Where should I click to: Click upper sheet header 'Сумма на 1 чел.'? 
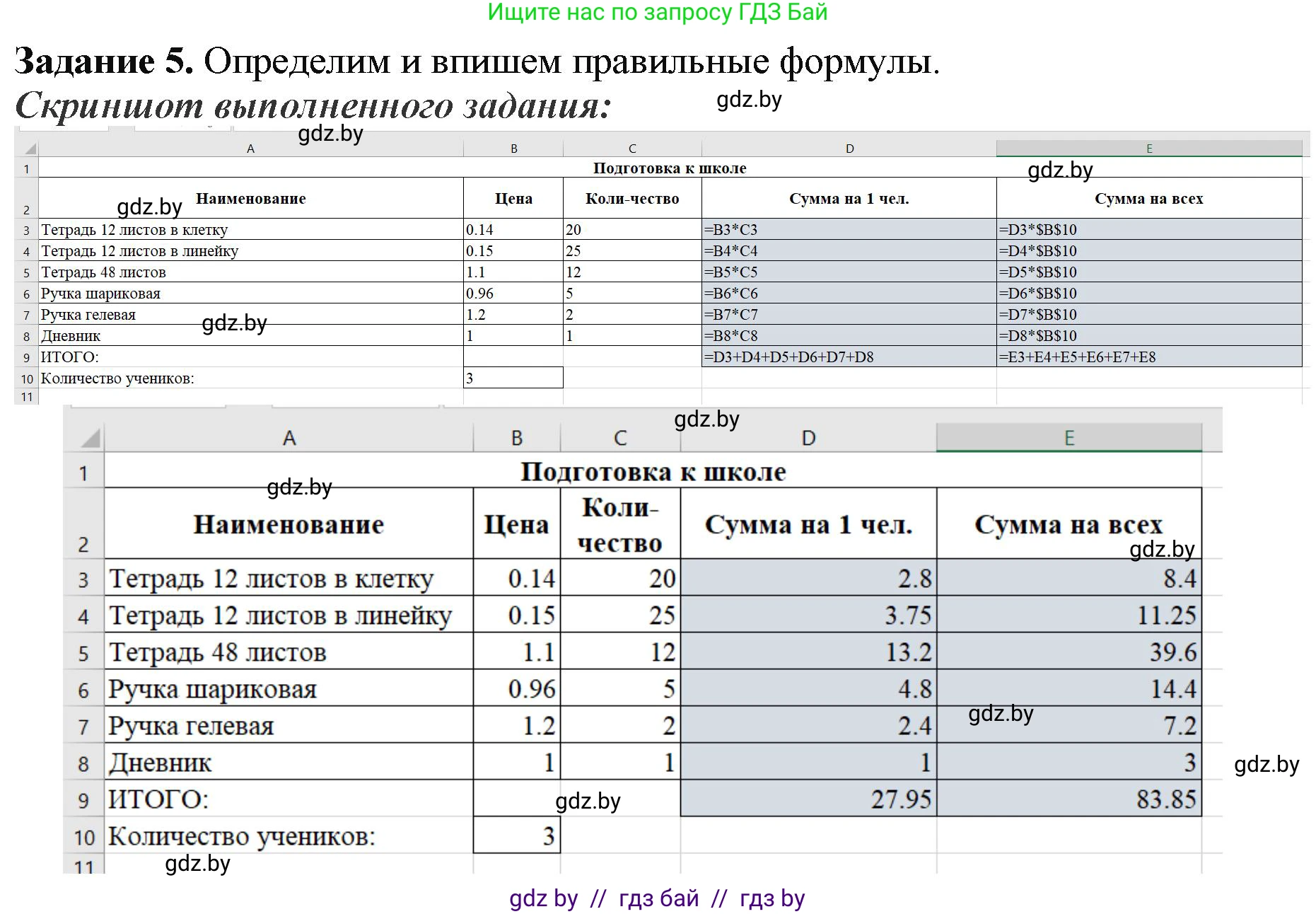[849, 198]
